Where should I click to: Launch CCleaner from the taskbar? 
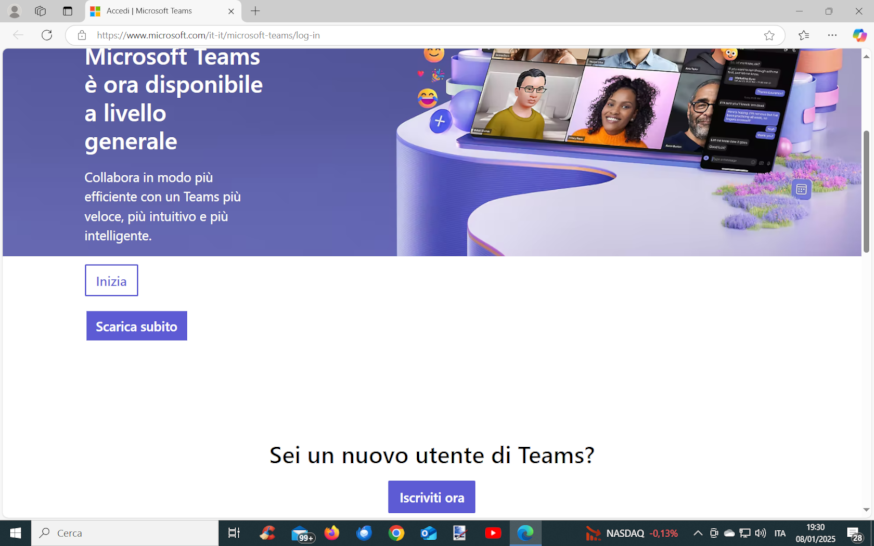(267, 533)
